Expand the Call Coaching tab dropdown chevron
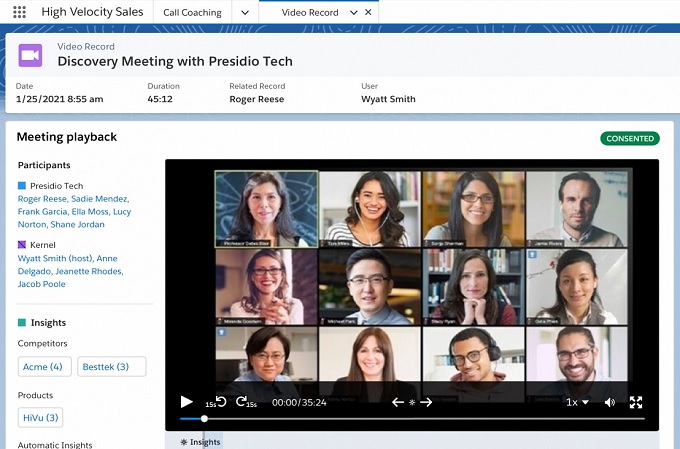 click(x=245, y=13)
